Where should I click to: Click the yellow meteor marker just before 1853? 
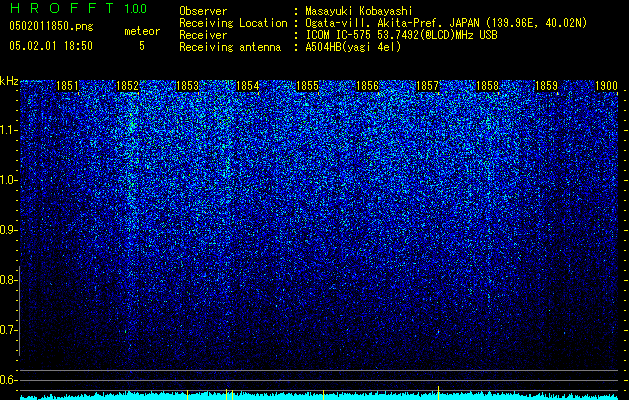(187, 395)
